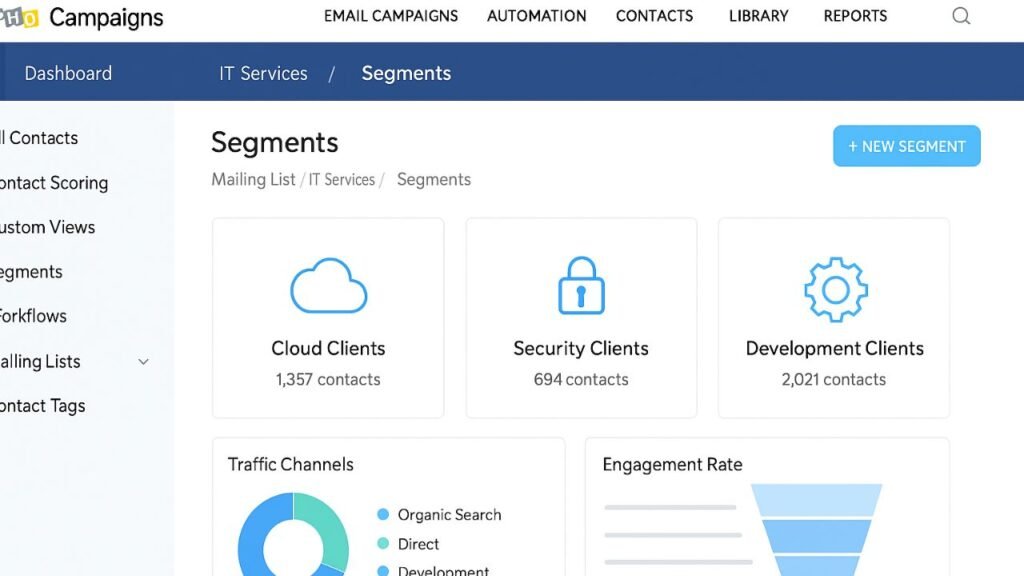1024x576 pixels.
Task: Click the Security Clients padlock icon
Action: pos(581,285)
